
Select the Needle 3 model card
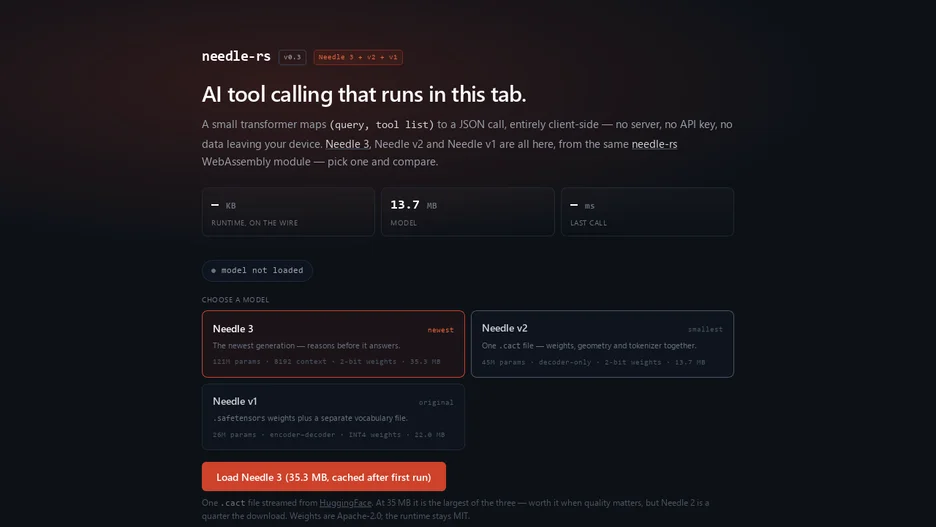click(x=333, y=344)
